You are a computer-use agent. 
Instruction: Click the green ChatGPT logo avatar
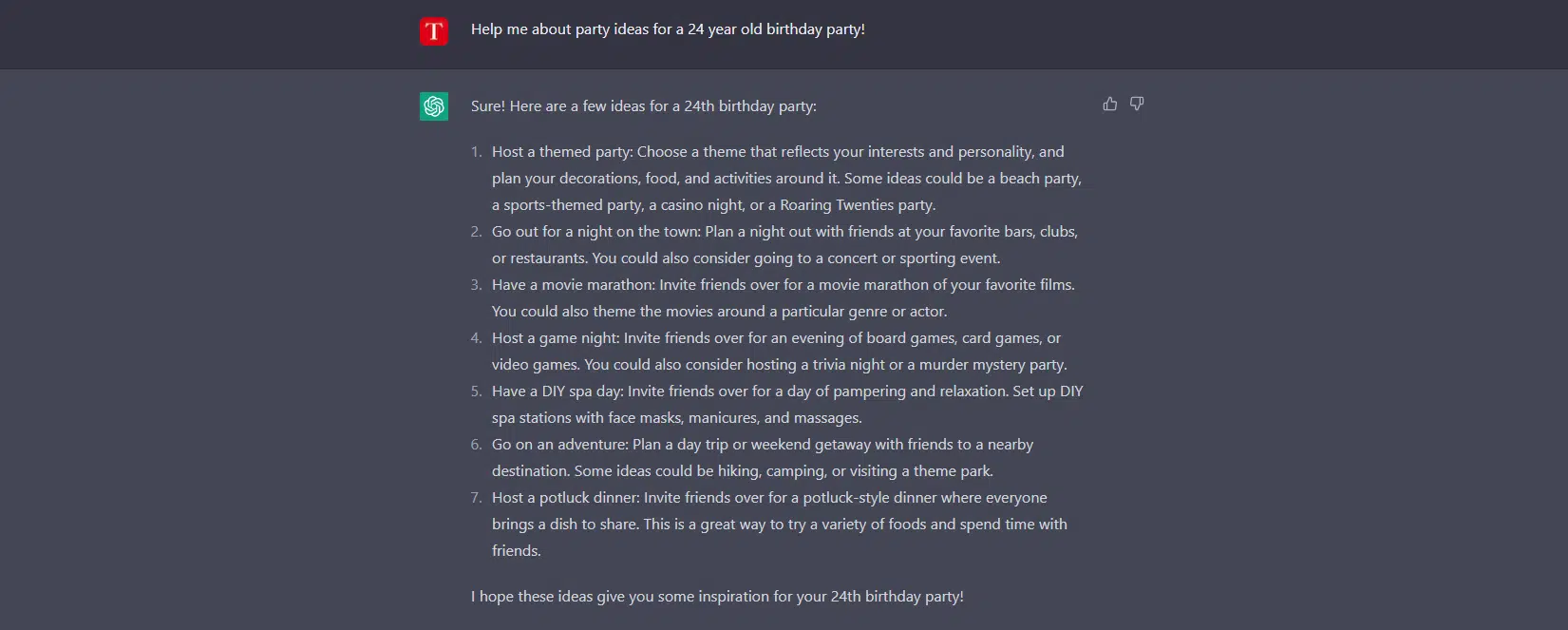(434, 106)
